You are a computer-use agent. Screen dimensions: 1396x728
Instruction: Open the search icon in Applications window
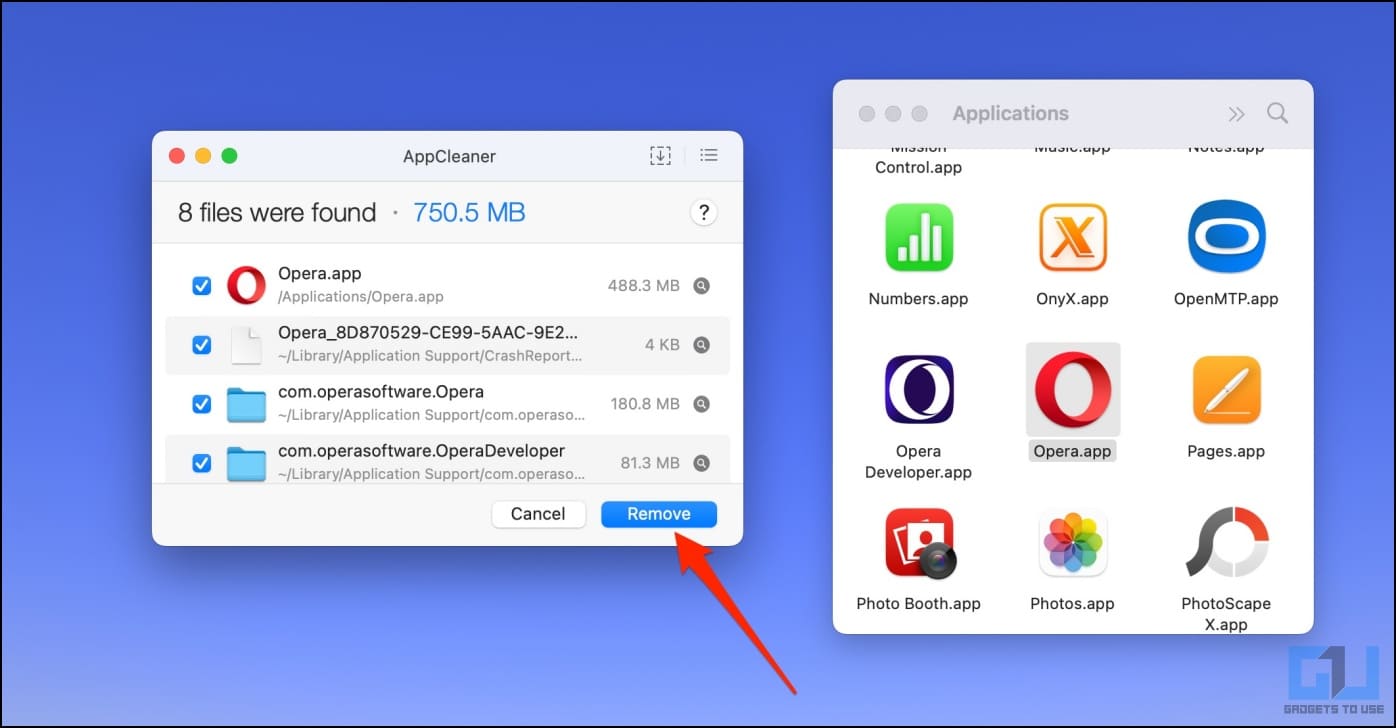pyautogui.click(x=1277, y=113)
